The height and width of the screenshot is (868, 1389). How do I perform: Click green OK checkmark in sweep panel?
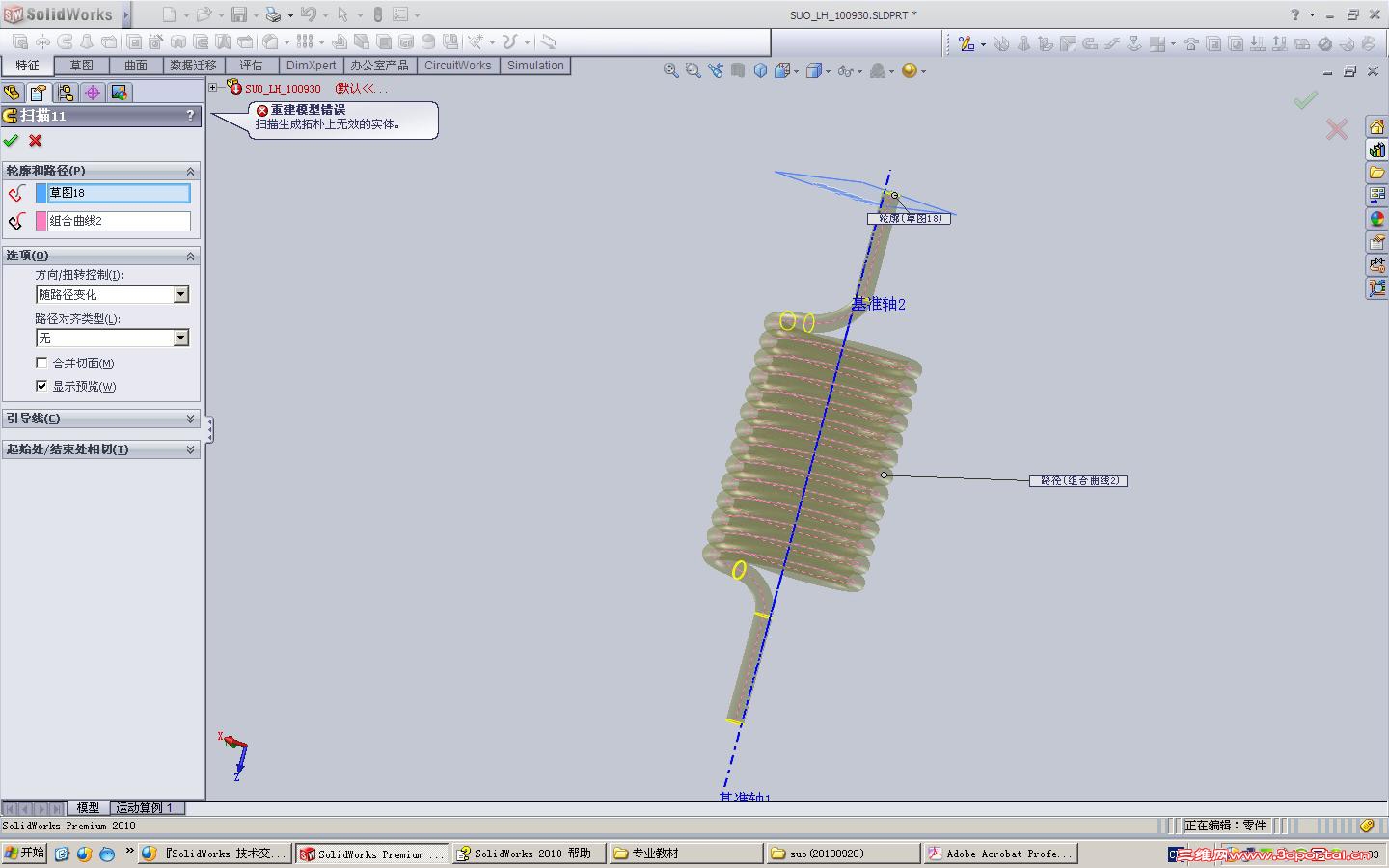[x=12, y=141]
